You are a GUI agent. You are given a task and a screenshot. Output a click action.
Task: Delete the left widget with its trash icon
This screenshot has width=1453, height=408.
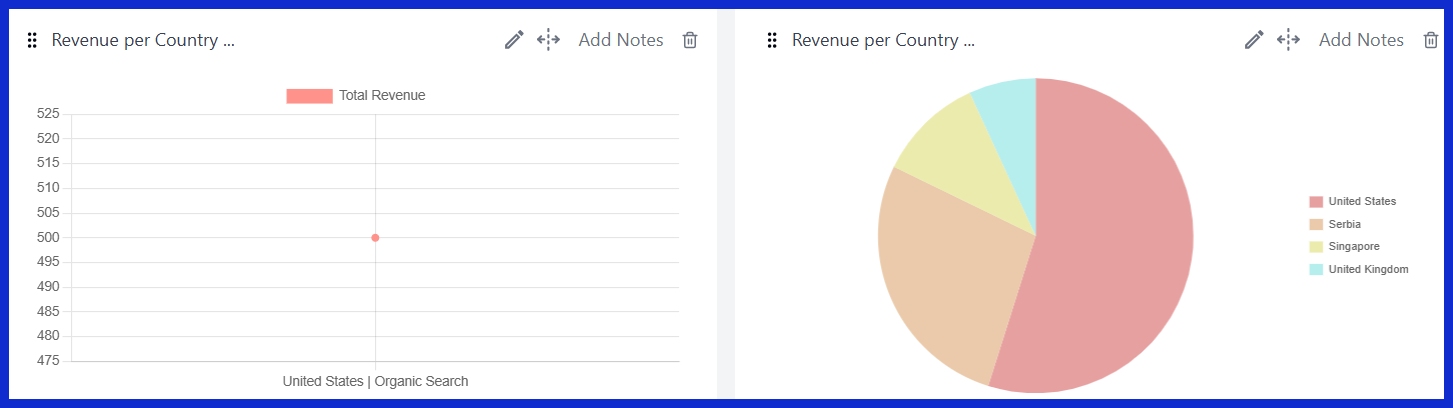tap(689, 40)
